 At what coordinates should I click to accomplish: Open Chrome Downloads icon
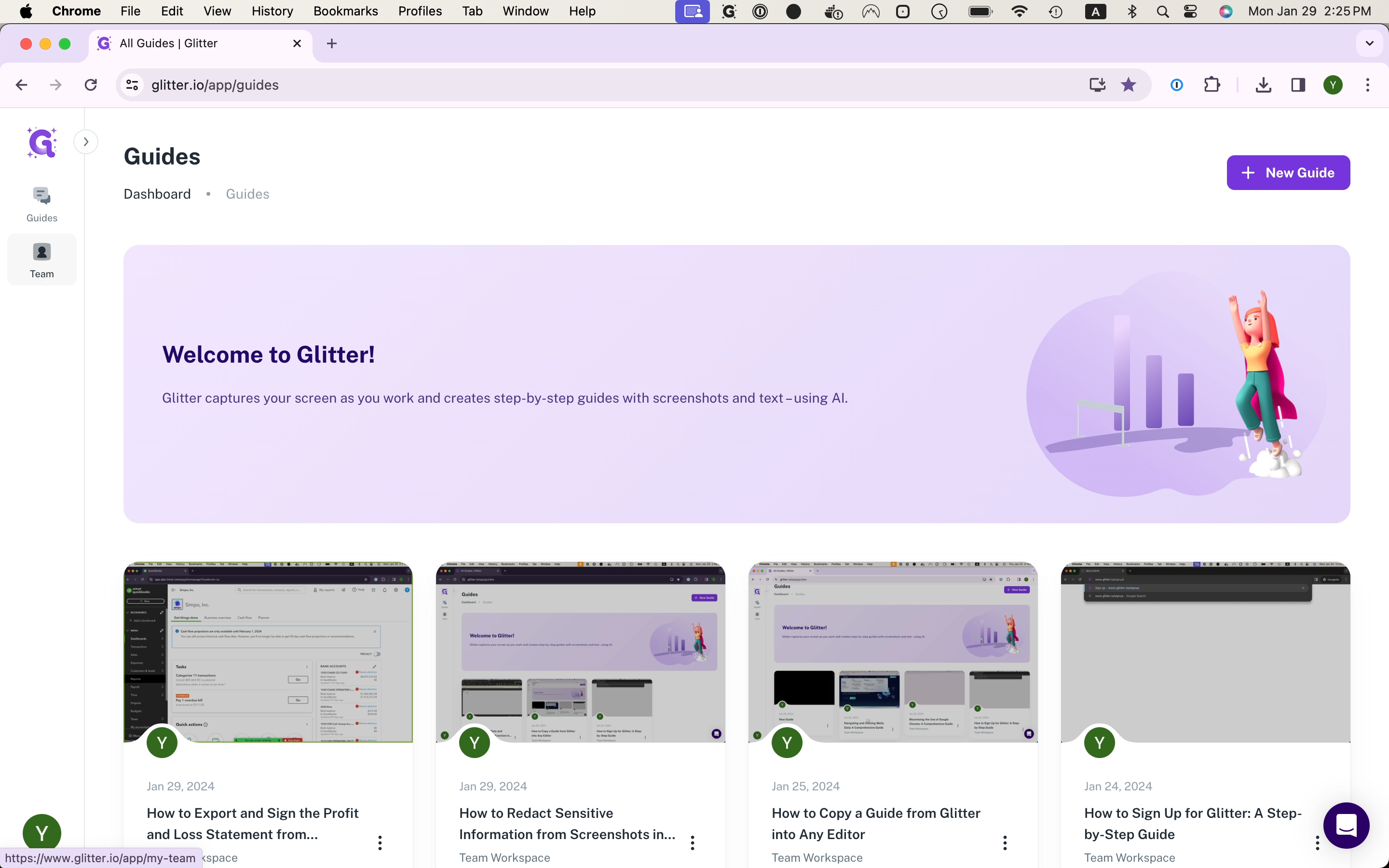[x=1263, y=85]
